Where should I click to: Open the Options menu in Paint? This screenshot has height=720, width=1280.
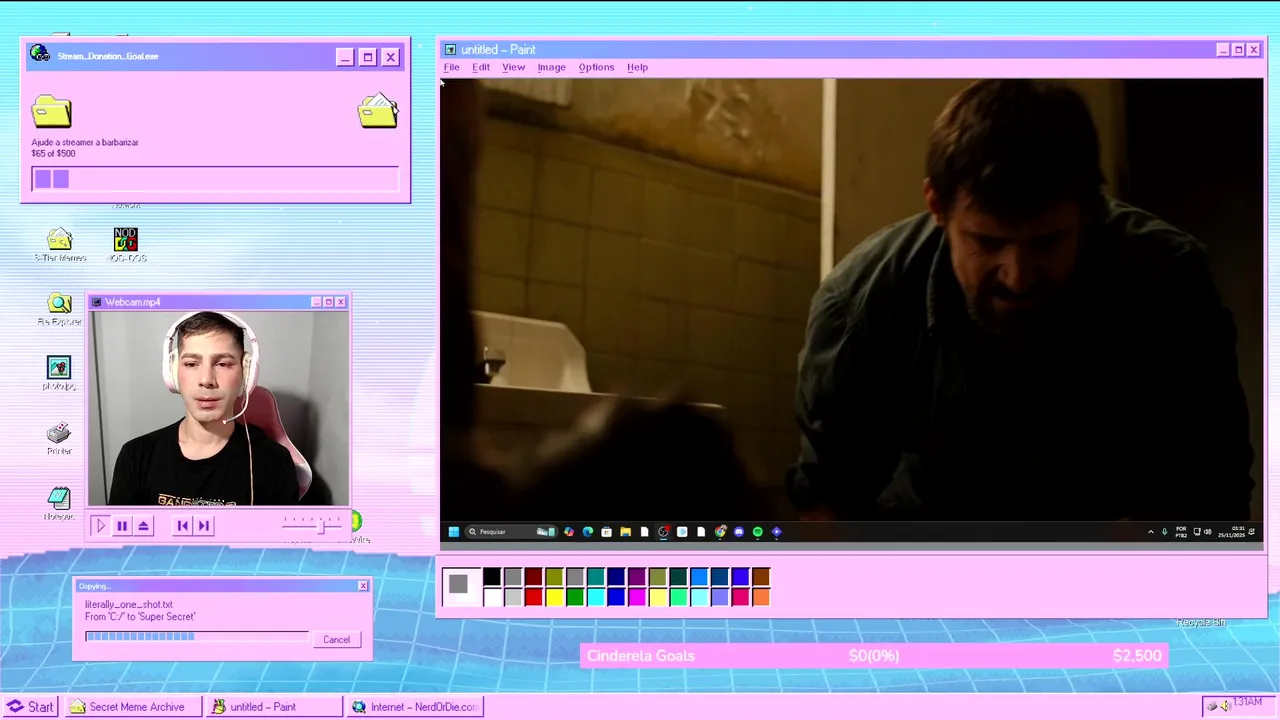(x=596, y=67)
